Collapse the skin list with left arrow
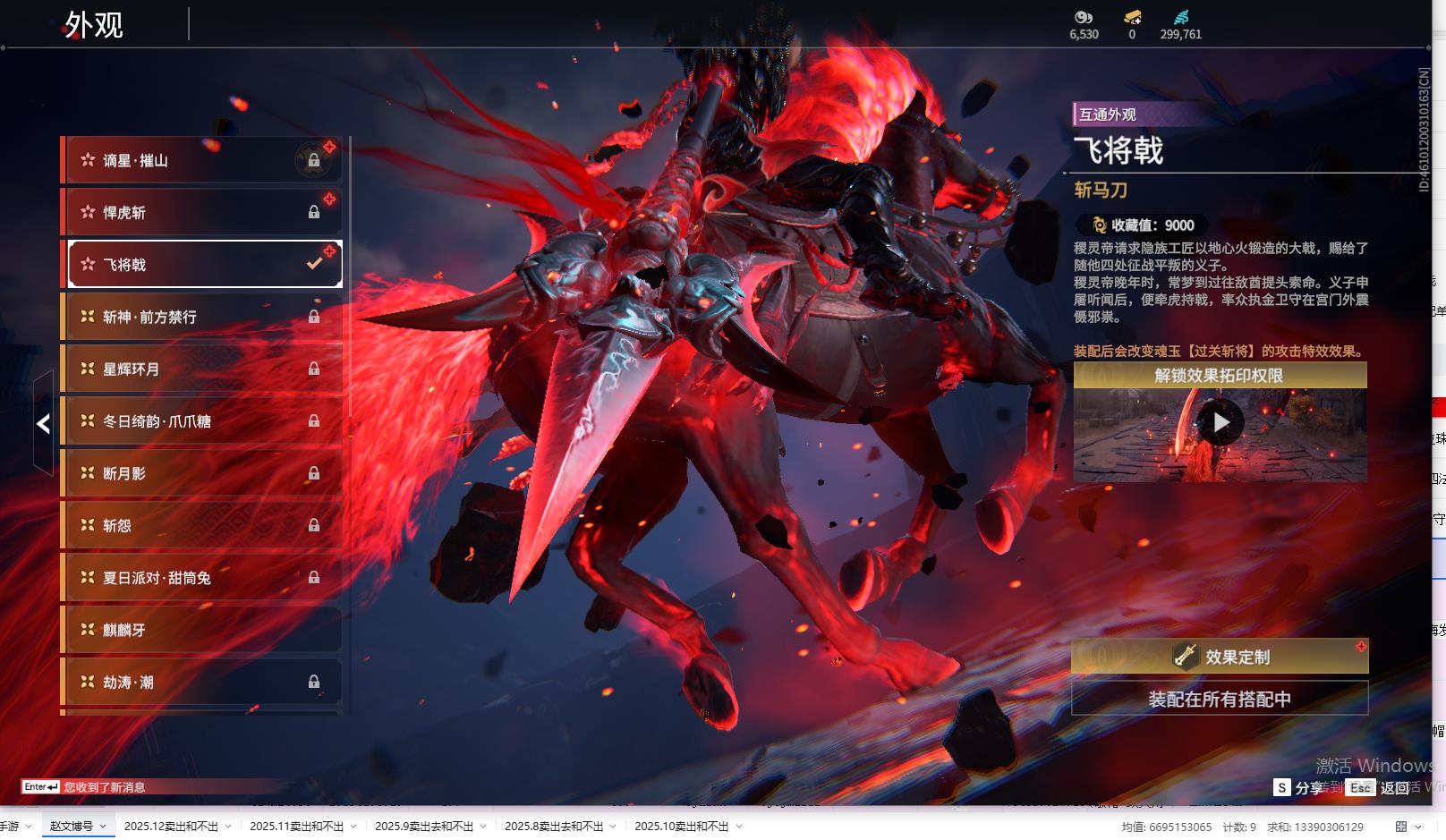 click(43, 424)
